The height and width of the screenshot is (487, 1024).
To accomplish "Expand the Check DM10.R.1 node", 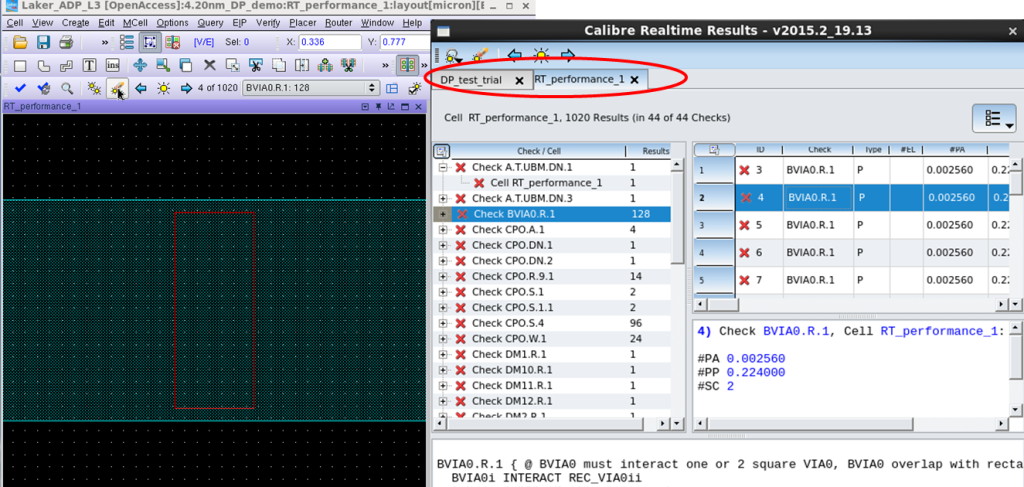I will [443, 370].
